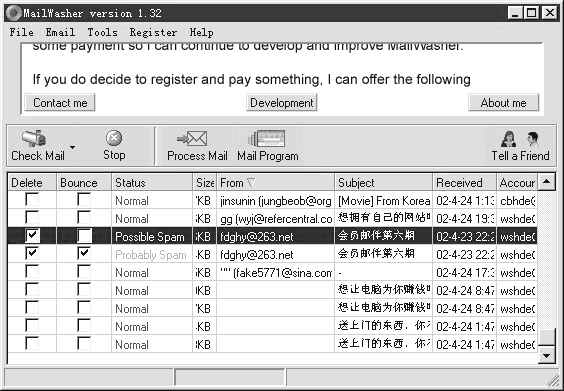Click the About me button
Image resolution: width=564 pixels, height=391 pixels.
click(504, 103)
